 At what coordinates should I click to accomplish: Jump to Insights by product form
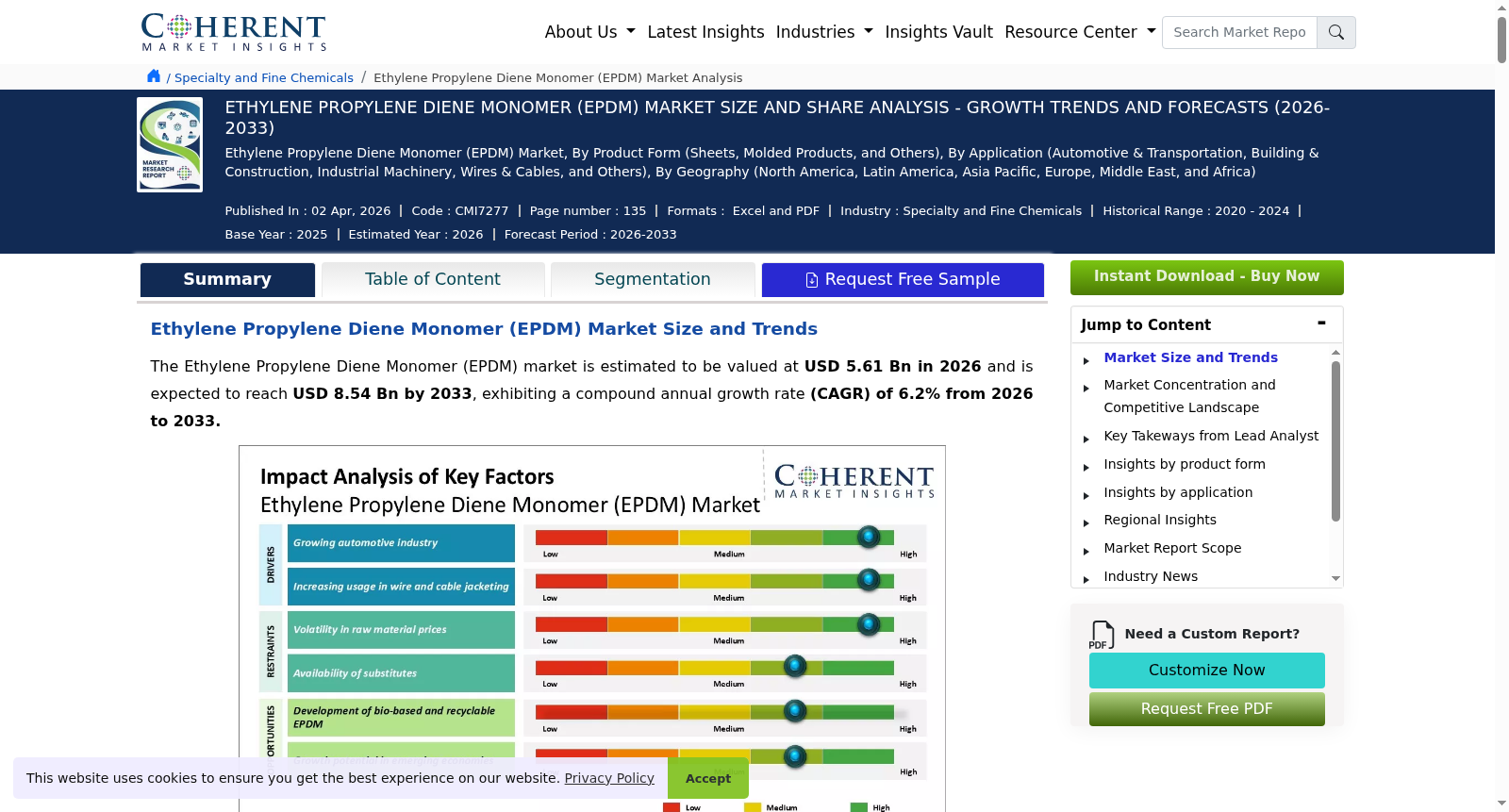tap(1185, 464)
